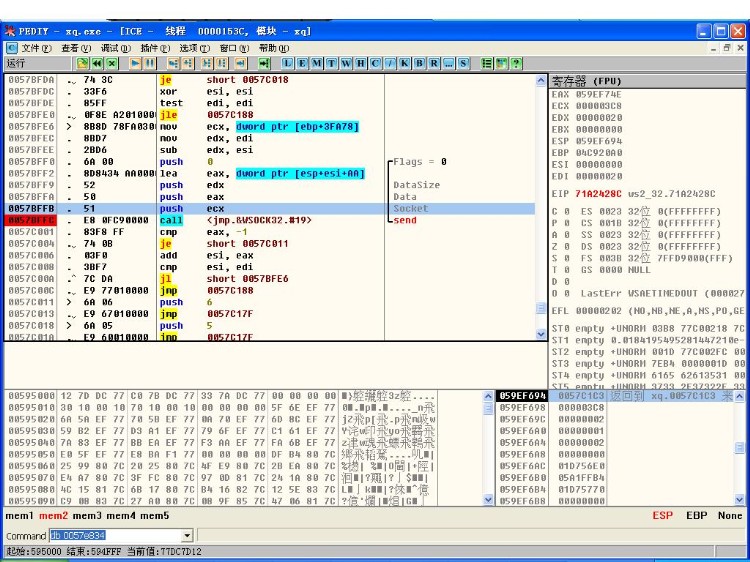This screenshot has height=562, width=750.
Task: Click the Open file toolbar icon
Action: [x=82, y=63]
